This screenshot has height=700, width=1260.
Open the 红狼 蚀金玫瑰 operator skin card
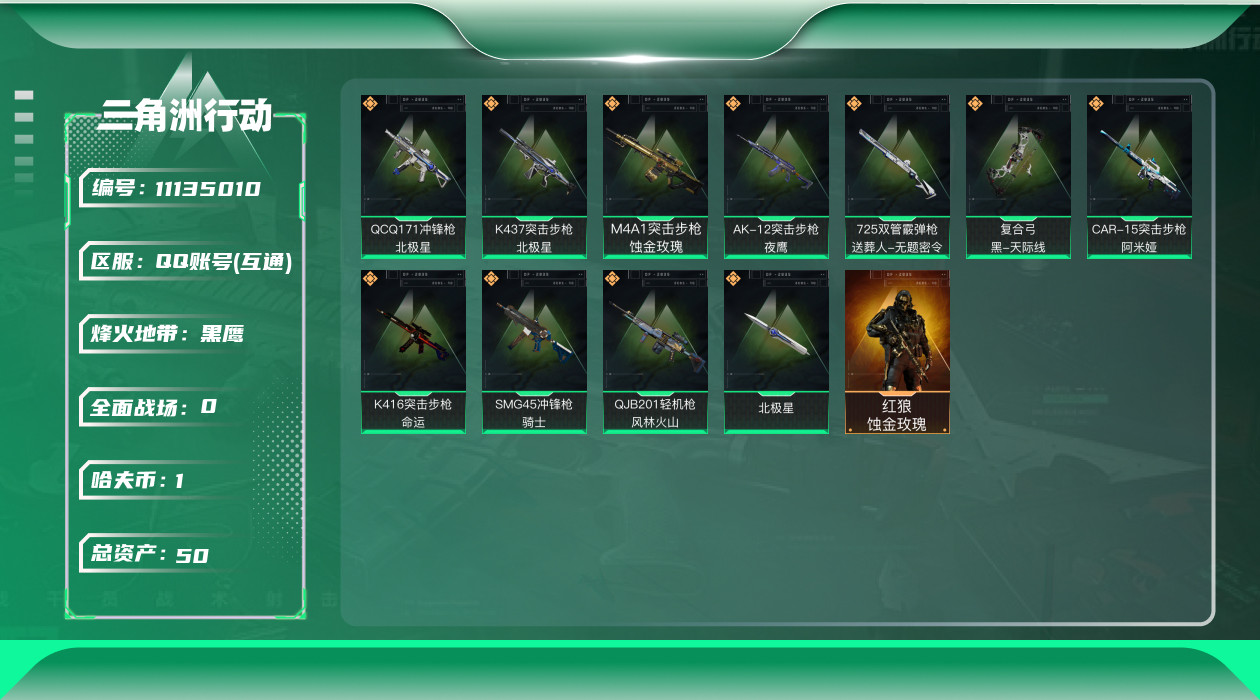click(x=897, y=351)
